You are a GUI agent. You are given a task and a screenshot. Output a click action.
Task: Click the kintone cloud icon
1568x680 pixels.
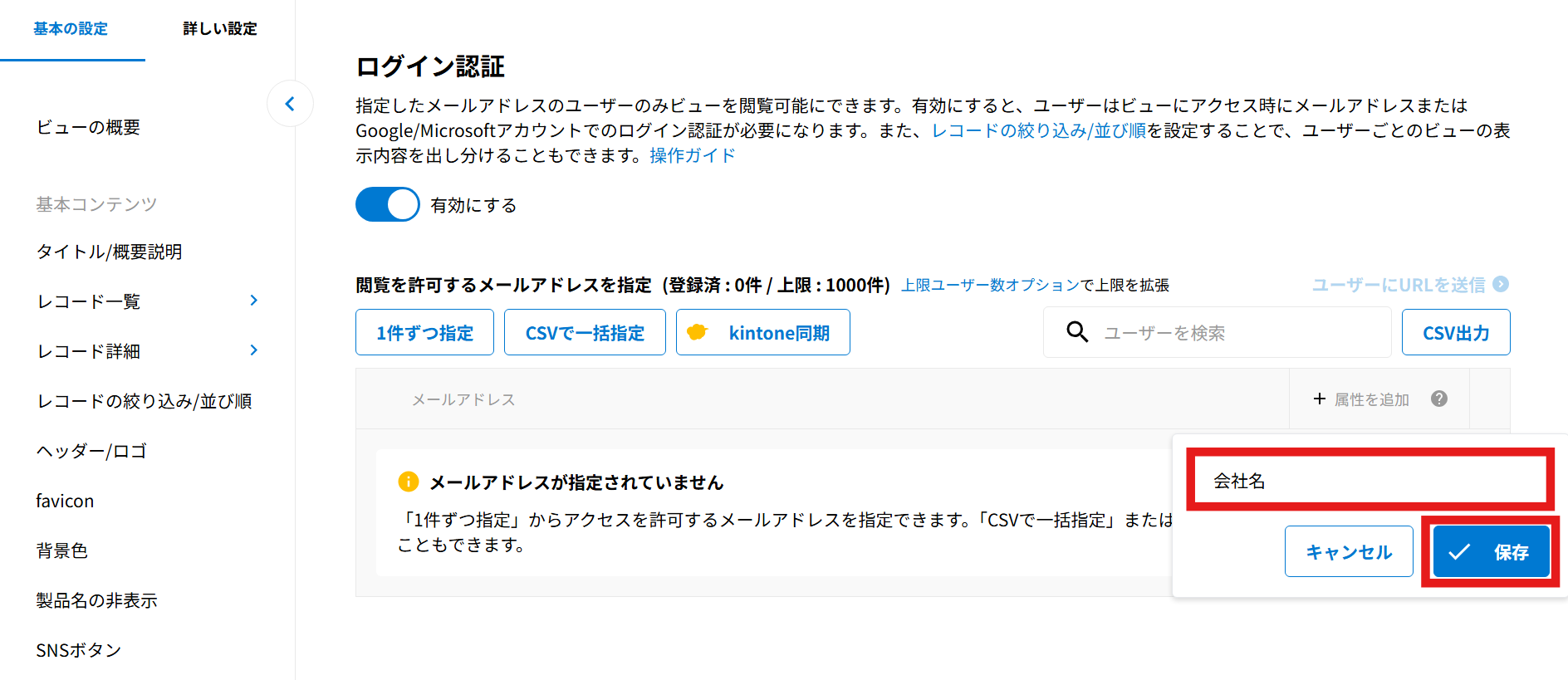pyautogui.click(x=698, y=332)
